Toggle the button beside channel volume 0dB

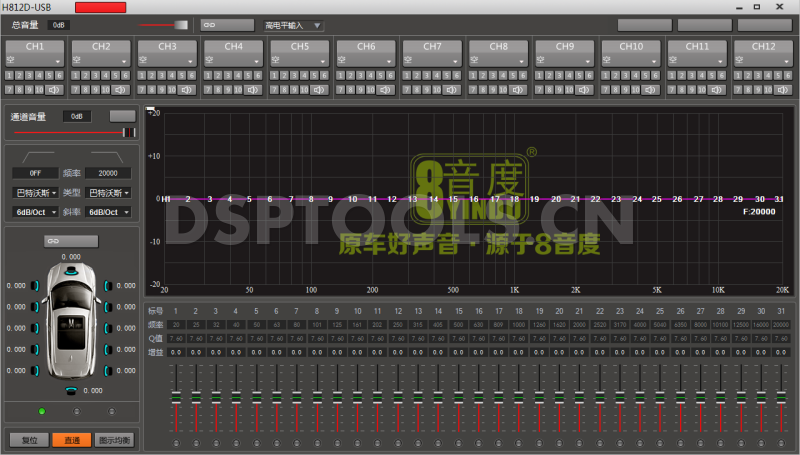point(122,116)
